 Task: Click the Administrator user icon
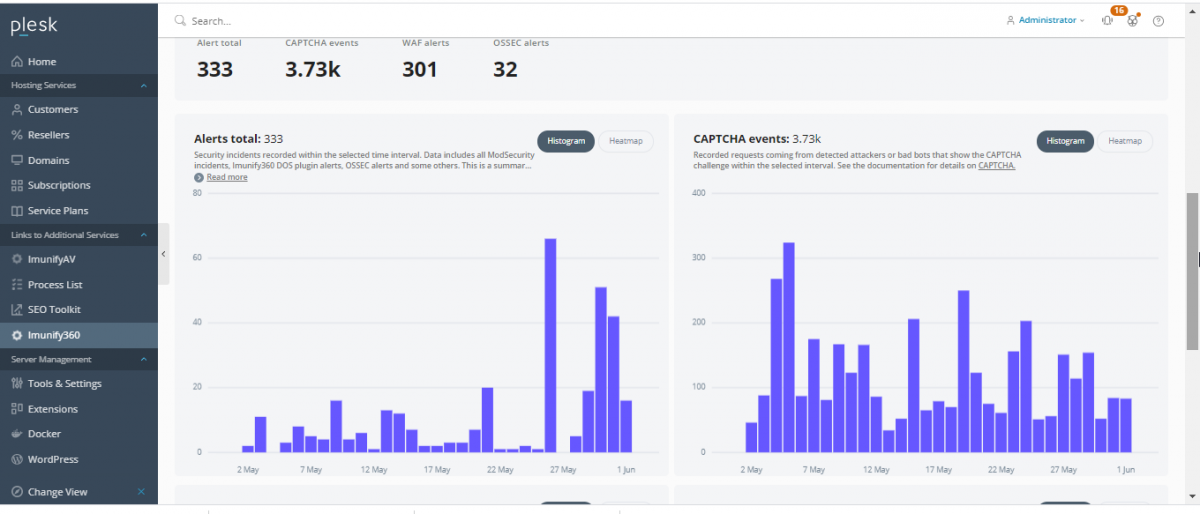(x=1011, y=20)
